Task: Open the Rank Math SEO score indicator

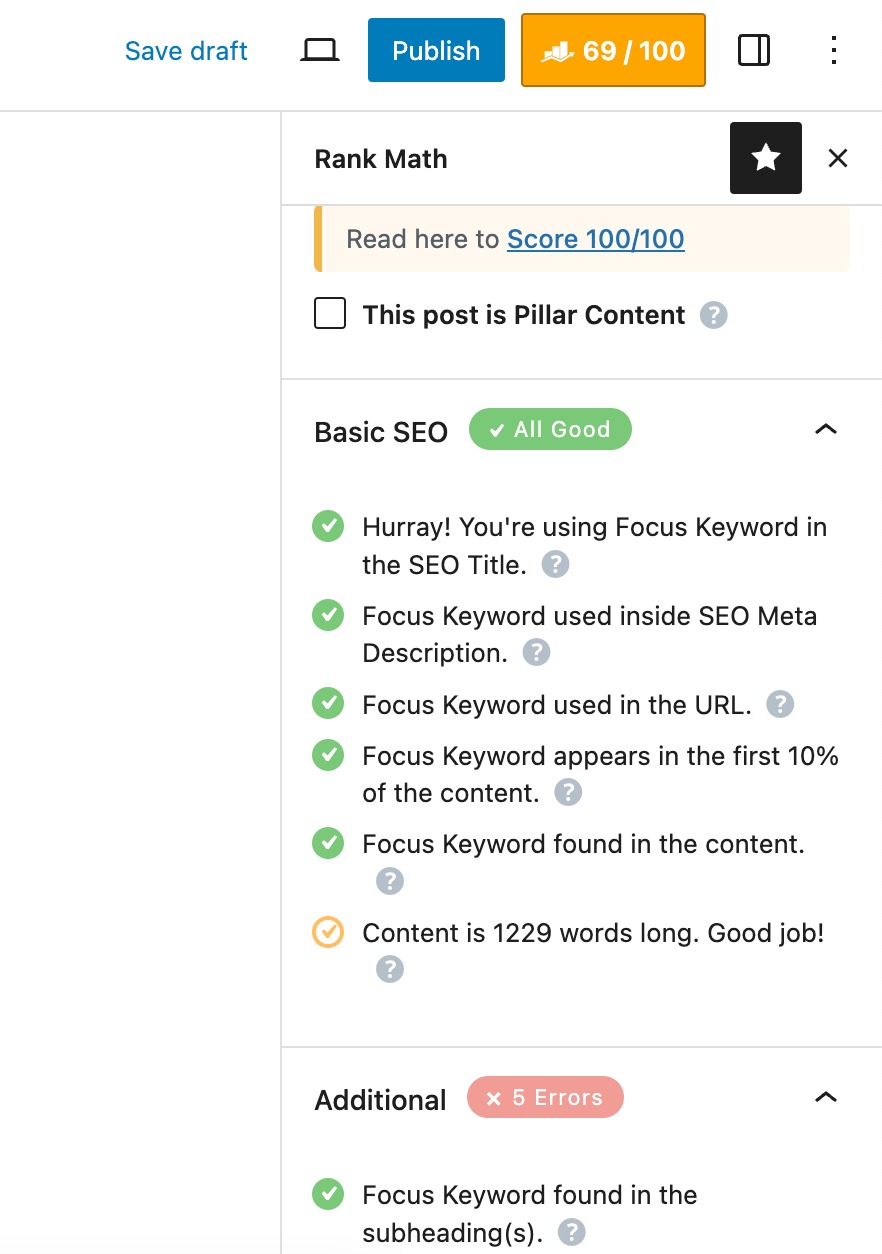Action: (613, 50)
